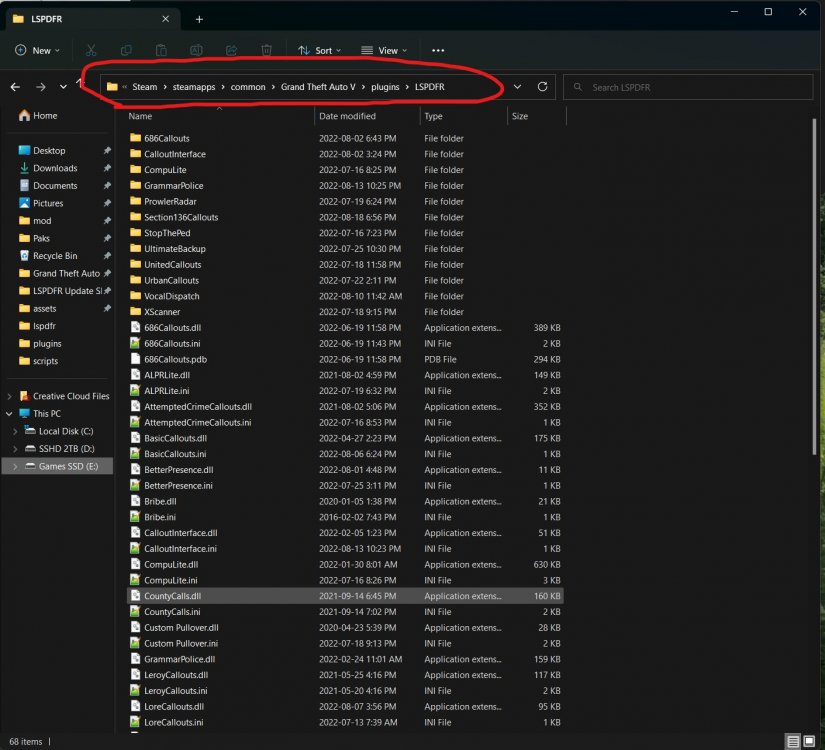Open Recent locations chevron next to Forward

coord(63,87)
